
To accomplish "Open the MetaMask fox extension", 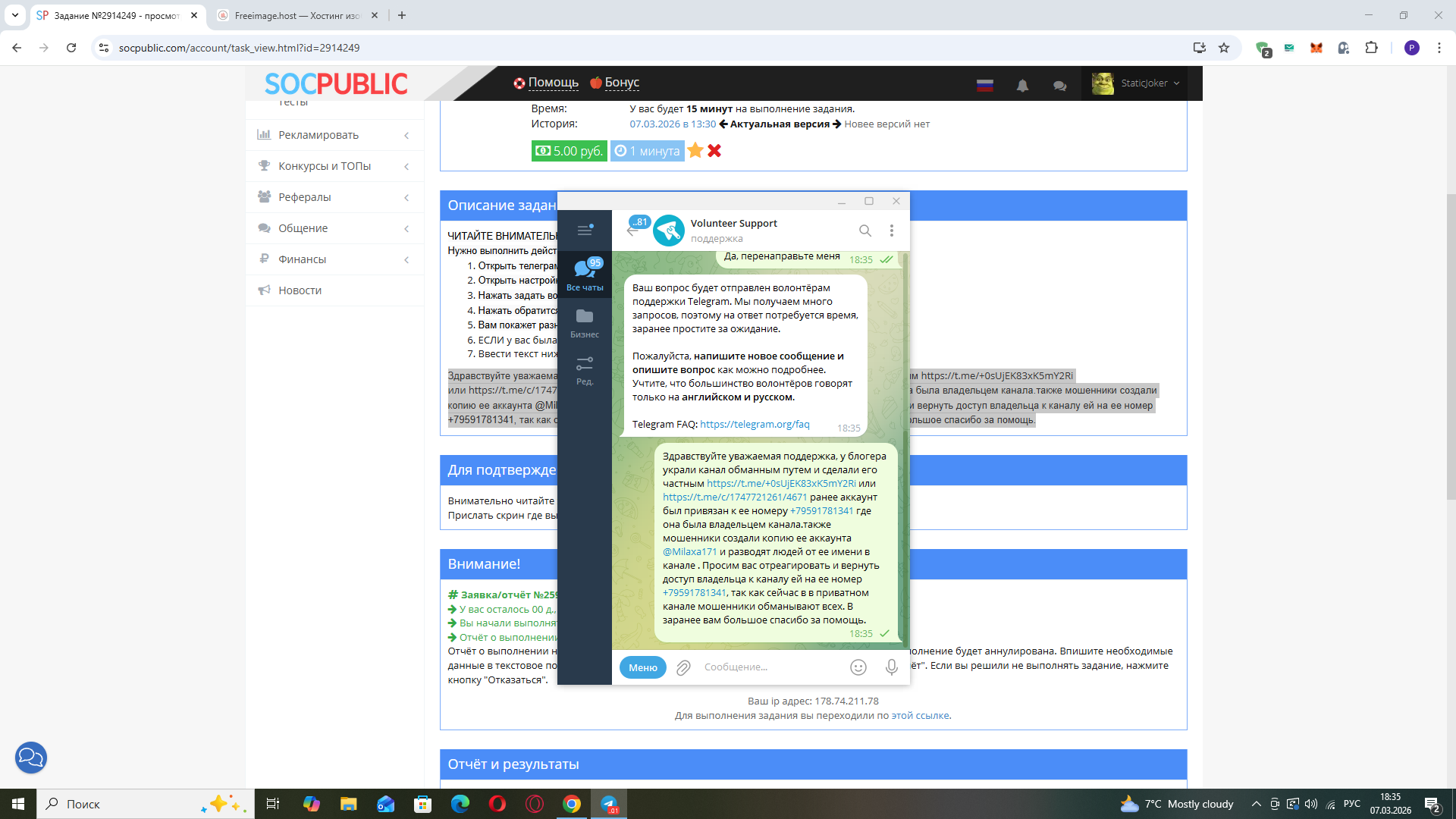I will pos(1316,48).
